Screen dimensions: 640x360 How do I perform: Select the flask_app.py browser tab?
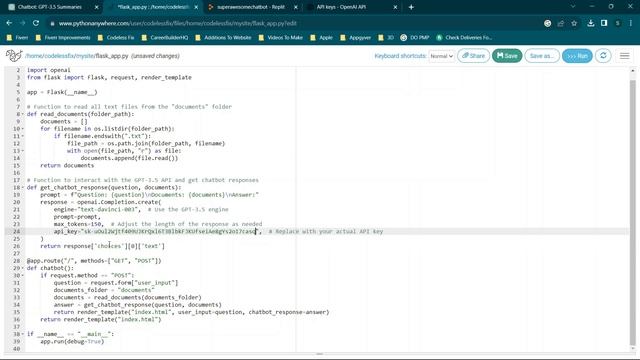pyautogui.click(x=153, y=7)
